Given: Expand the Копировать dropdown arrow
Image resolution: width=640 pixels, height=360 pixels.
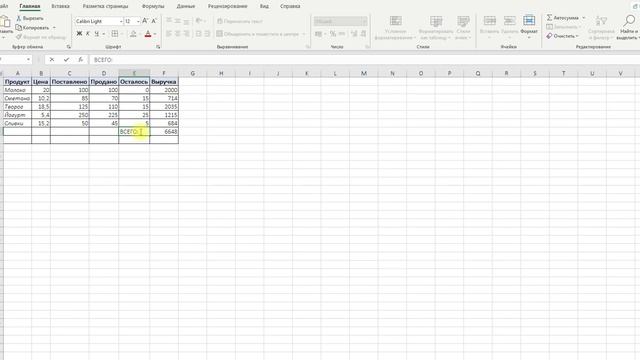Looking at the screenshot, I should click(54, 28).
